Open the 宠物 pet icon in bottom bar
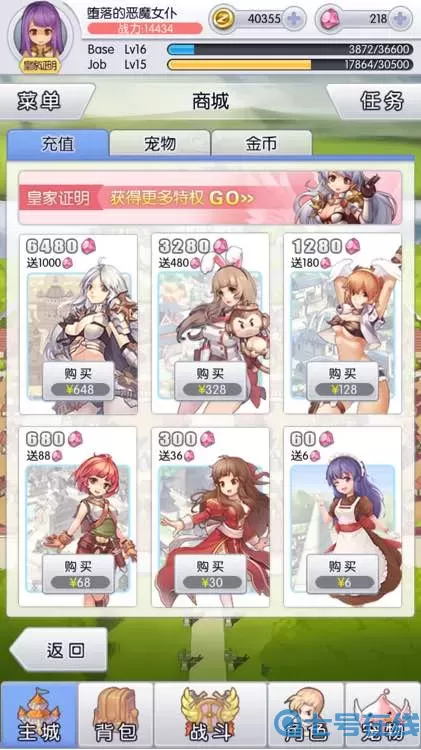This screenshot has width=421, height=750. tap(383, 715)
